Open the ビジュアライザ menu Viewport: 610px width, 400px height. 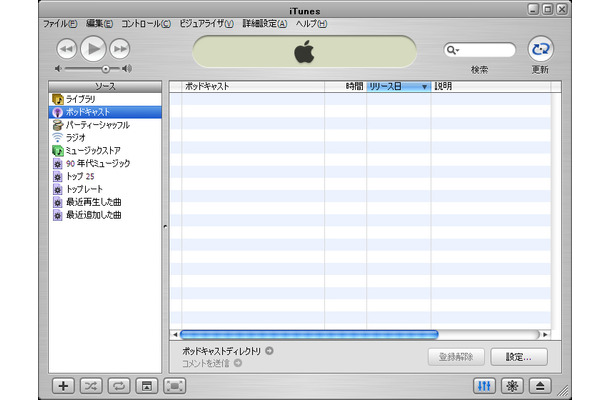point(206,24)
